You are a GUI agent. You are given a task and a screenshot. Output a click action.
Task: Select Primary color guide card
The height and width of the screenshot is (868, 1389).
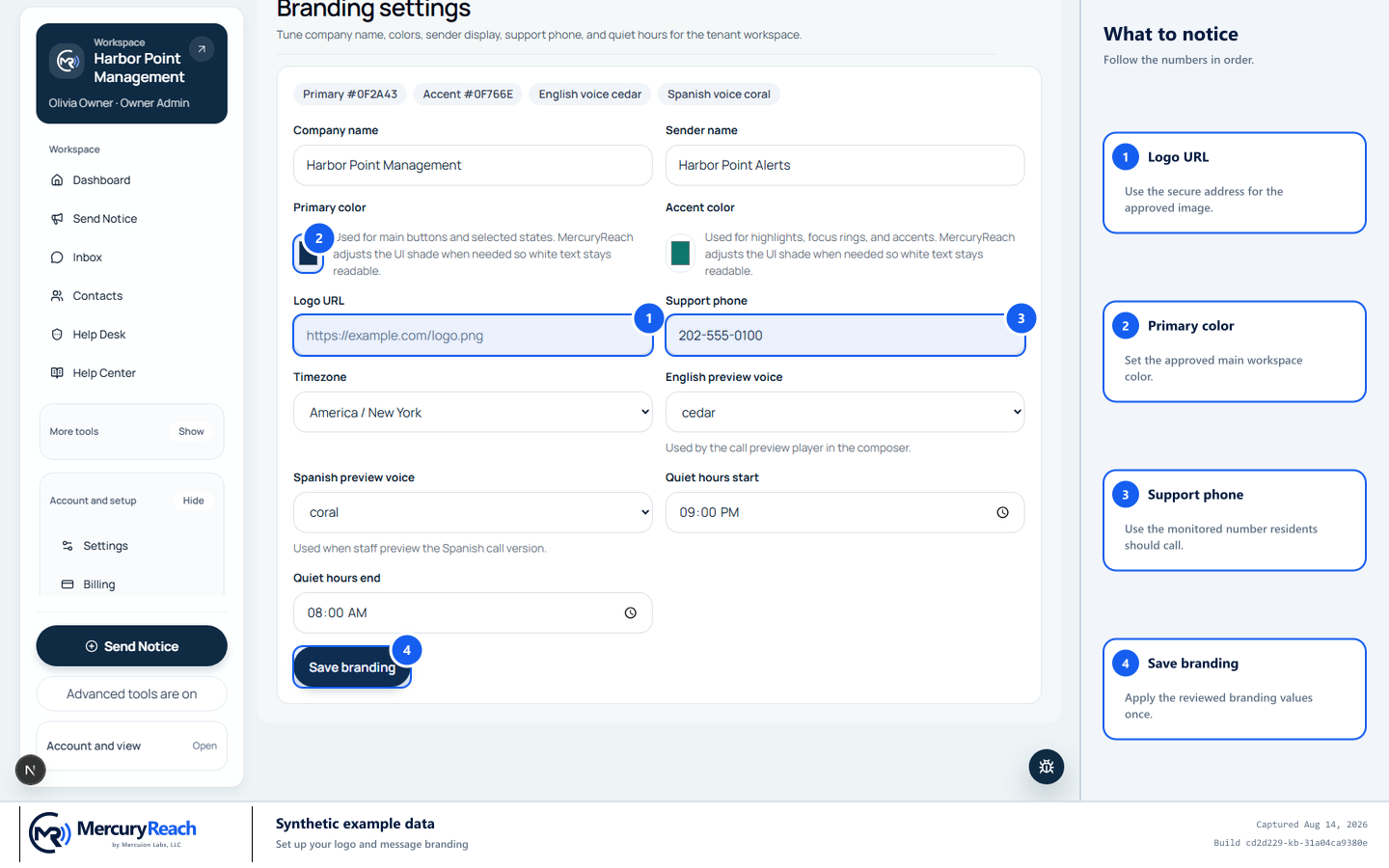[x=1235, y=352]
